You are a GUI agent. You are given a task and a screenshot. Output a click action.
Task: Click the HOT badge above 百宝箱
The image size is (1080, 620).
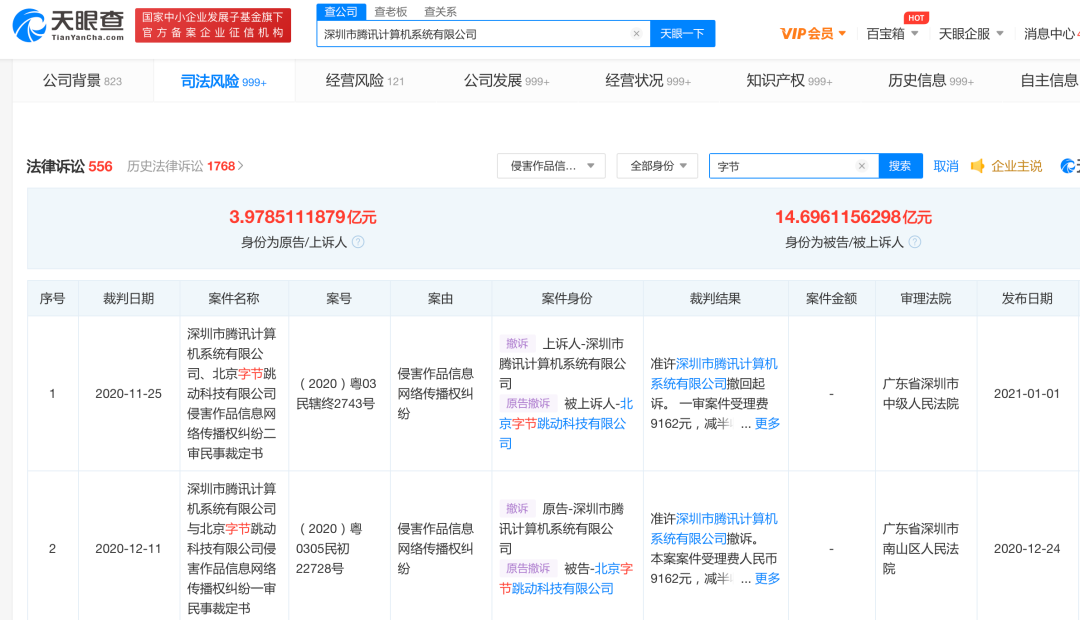pos(916,18)
